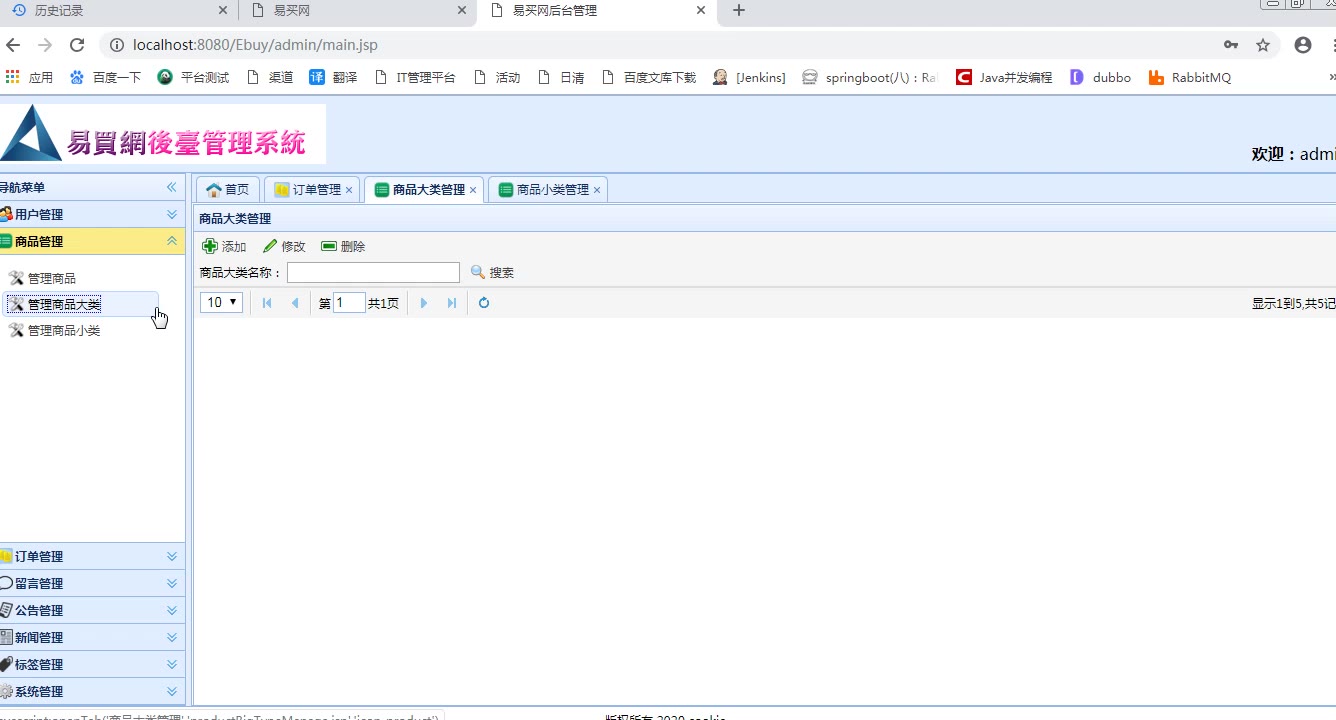This screenshot has height=720, width=1336.
Task: Click the 商品大类名称 search field
Action: pyautogui.click(x=373, y=272)
